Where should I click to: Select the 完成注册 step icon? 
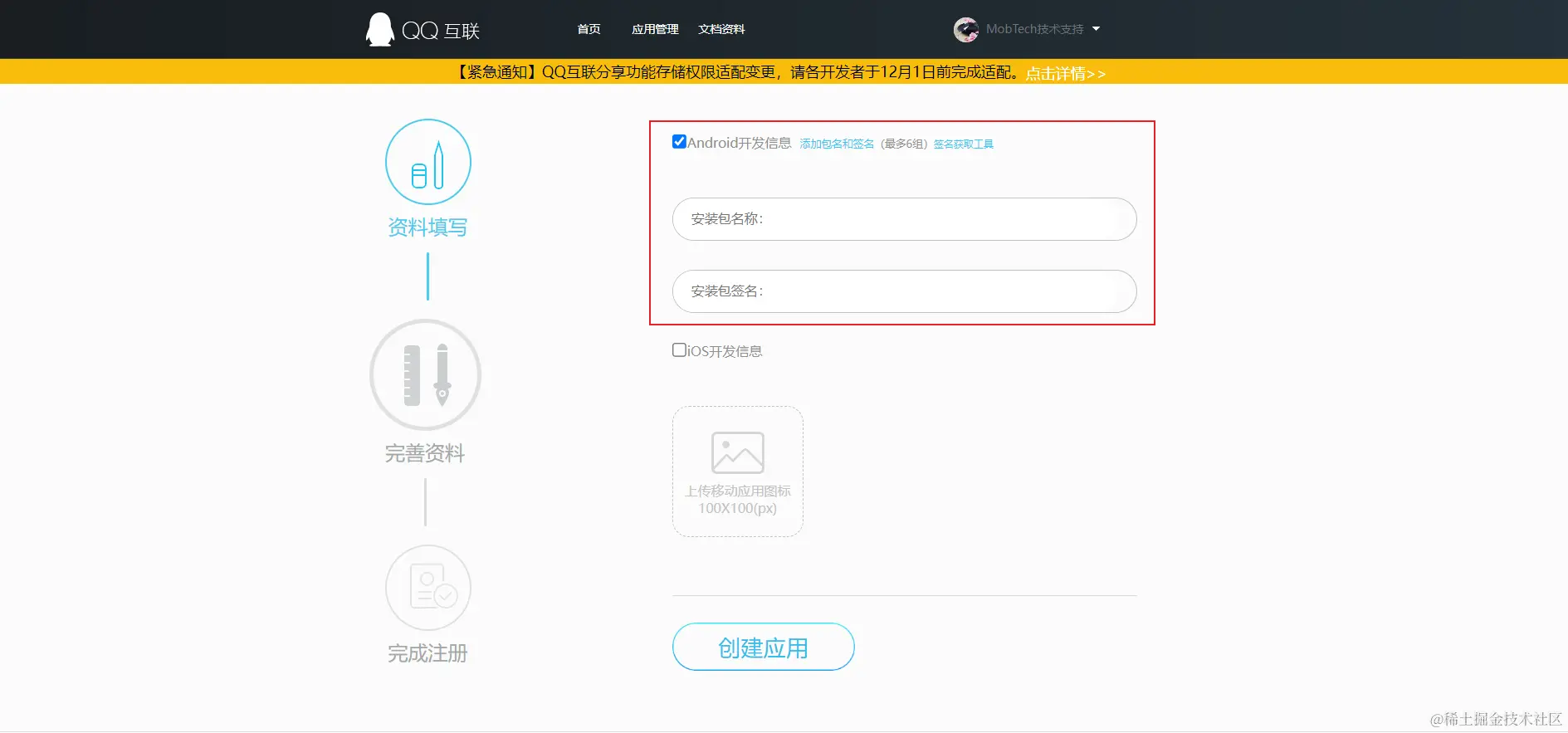click(428, 588)
